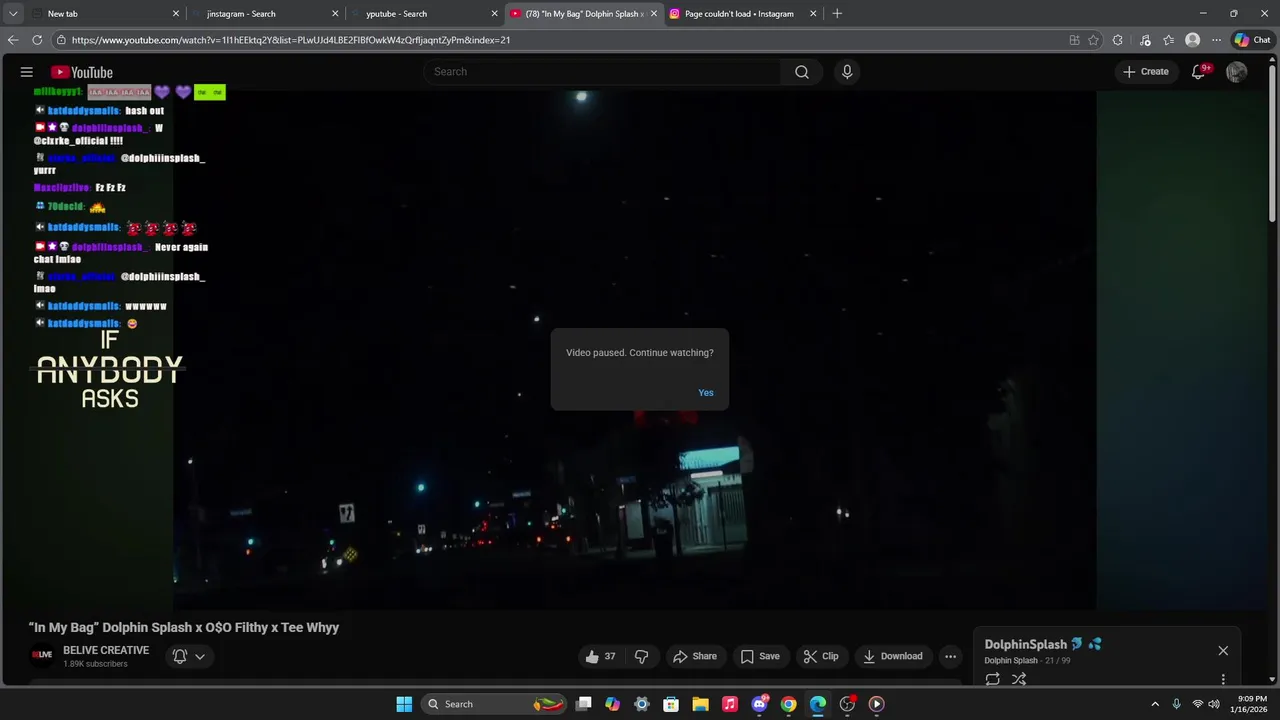Open Microsoft Store from taskbar
This screenshot has height=720, width=1280.
(672, 704)
